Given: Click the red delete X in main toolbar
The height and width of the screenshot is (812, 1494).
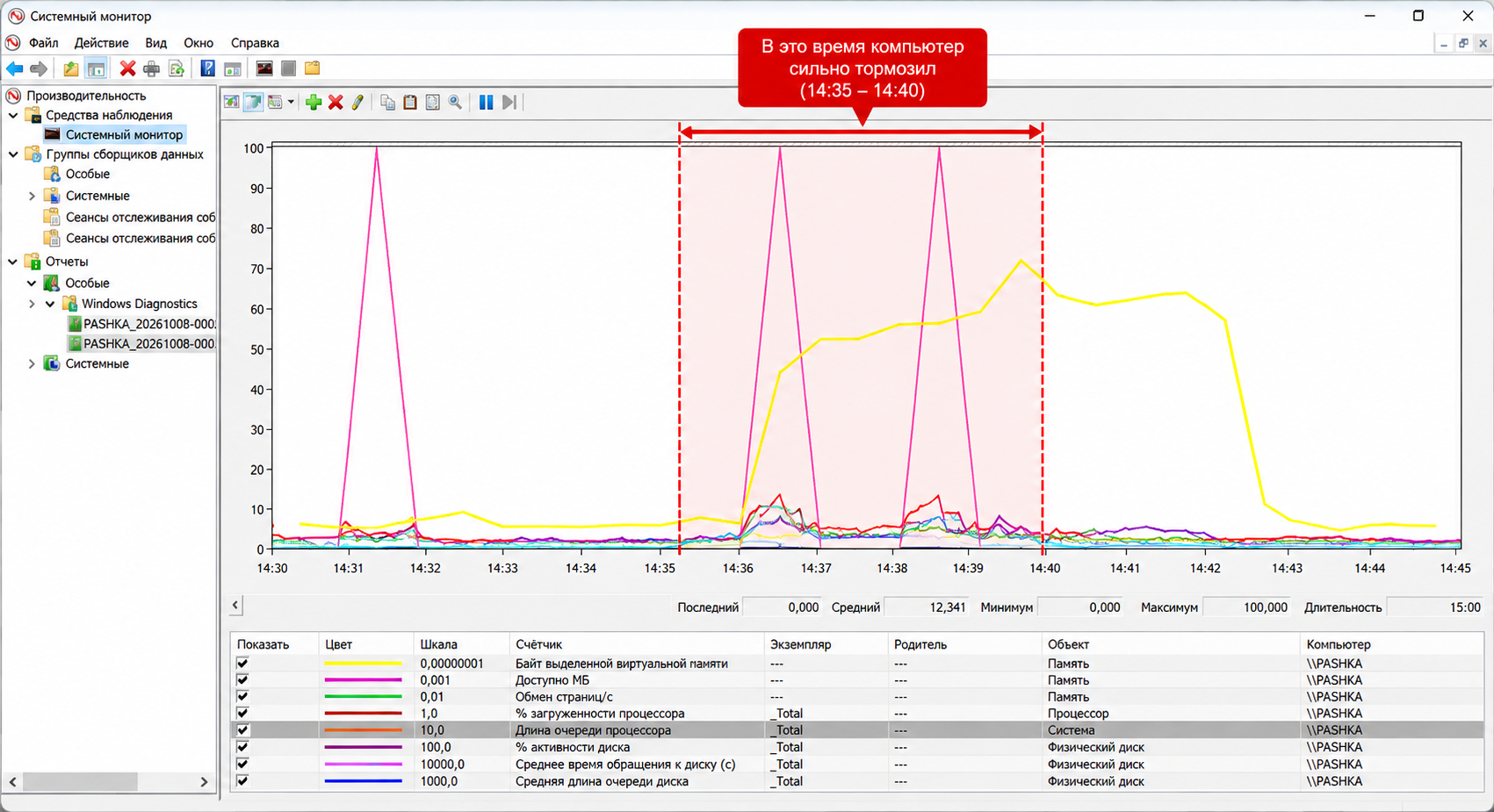Looking at the screenshot, I should tap(127, 68).
